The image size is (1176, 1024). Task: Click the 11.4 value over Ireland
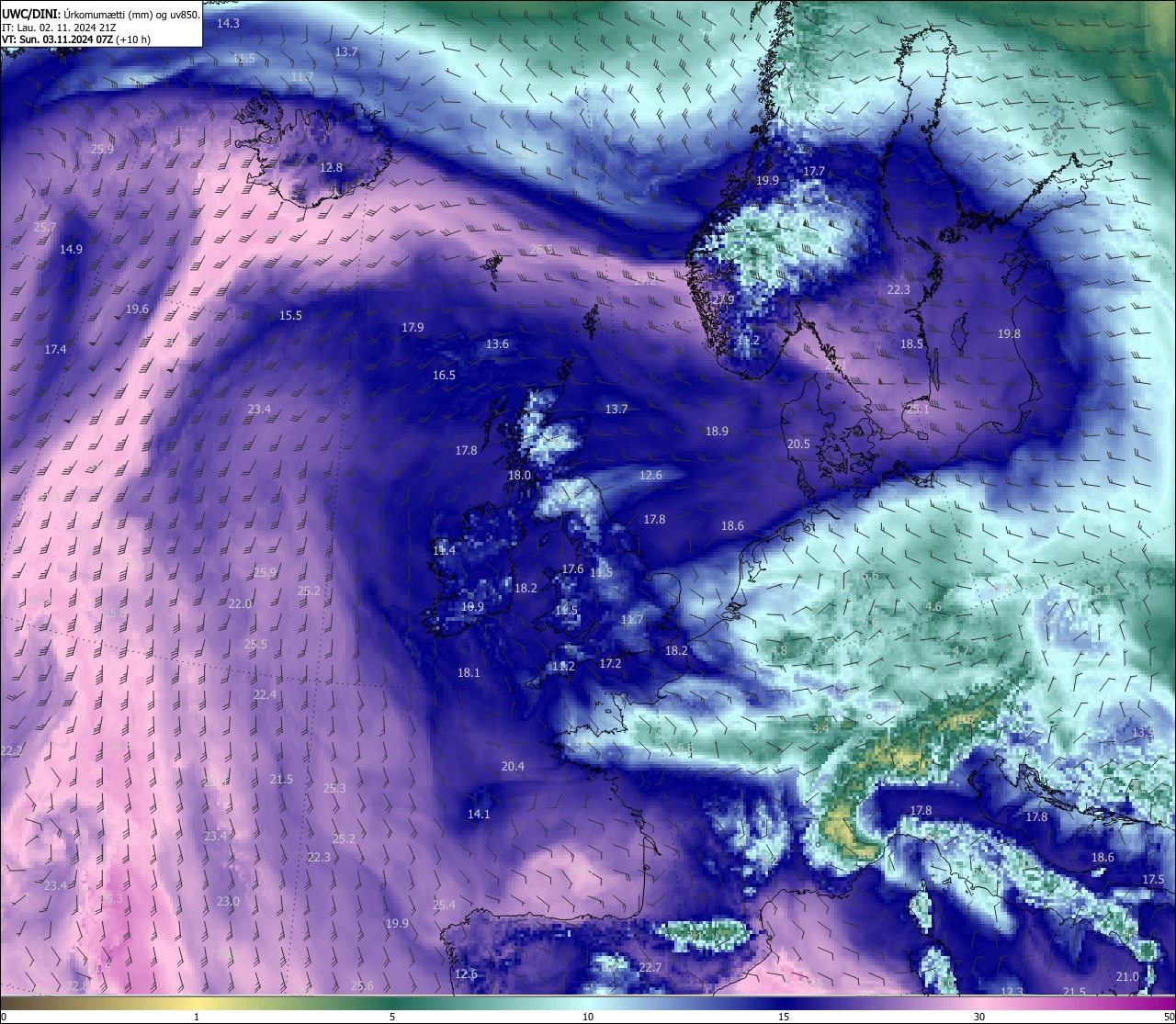click(x=444, y=550)
